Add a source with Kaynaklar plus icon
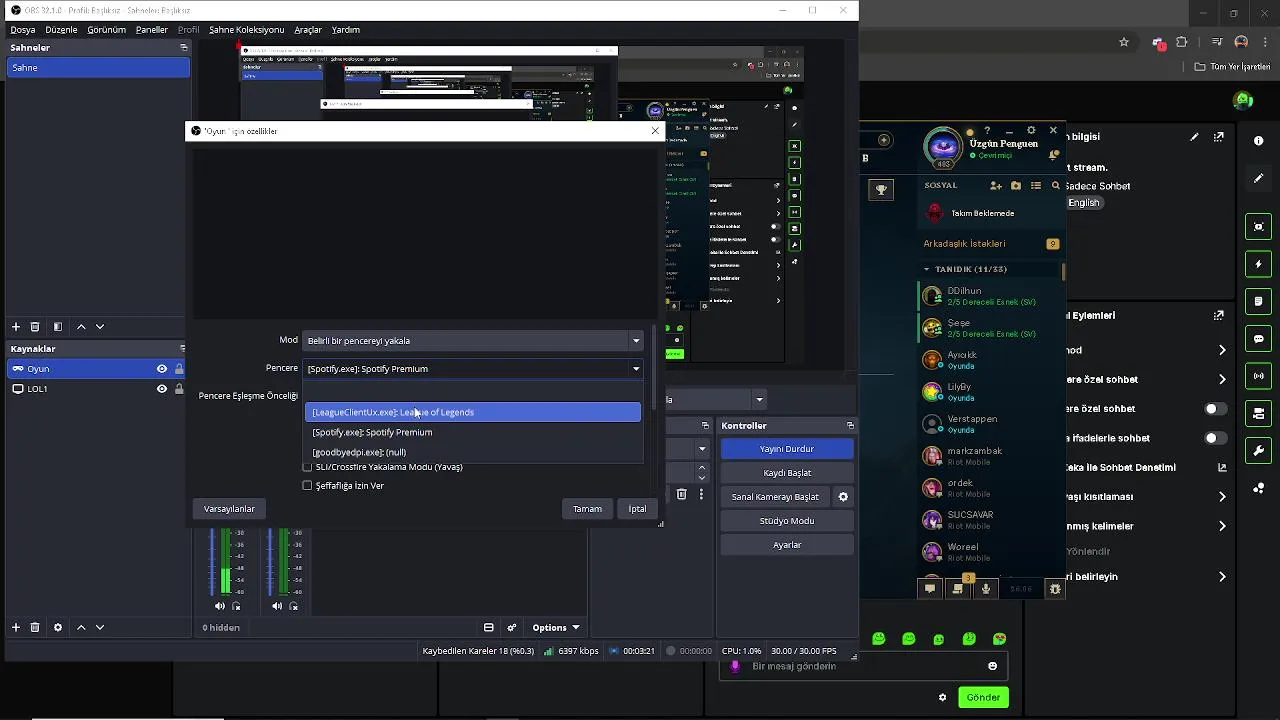Screen dimensions: 1280x720 (16, 627)
